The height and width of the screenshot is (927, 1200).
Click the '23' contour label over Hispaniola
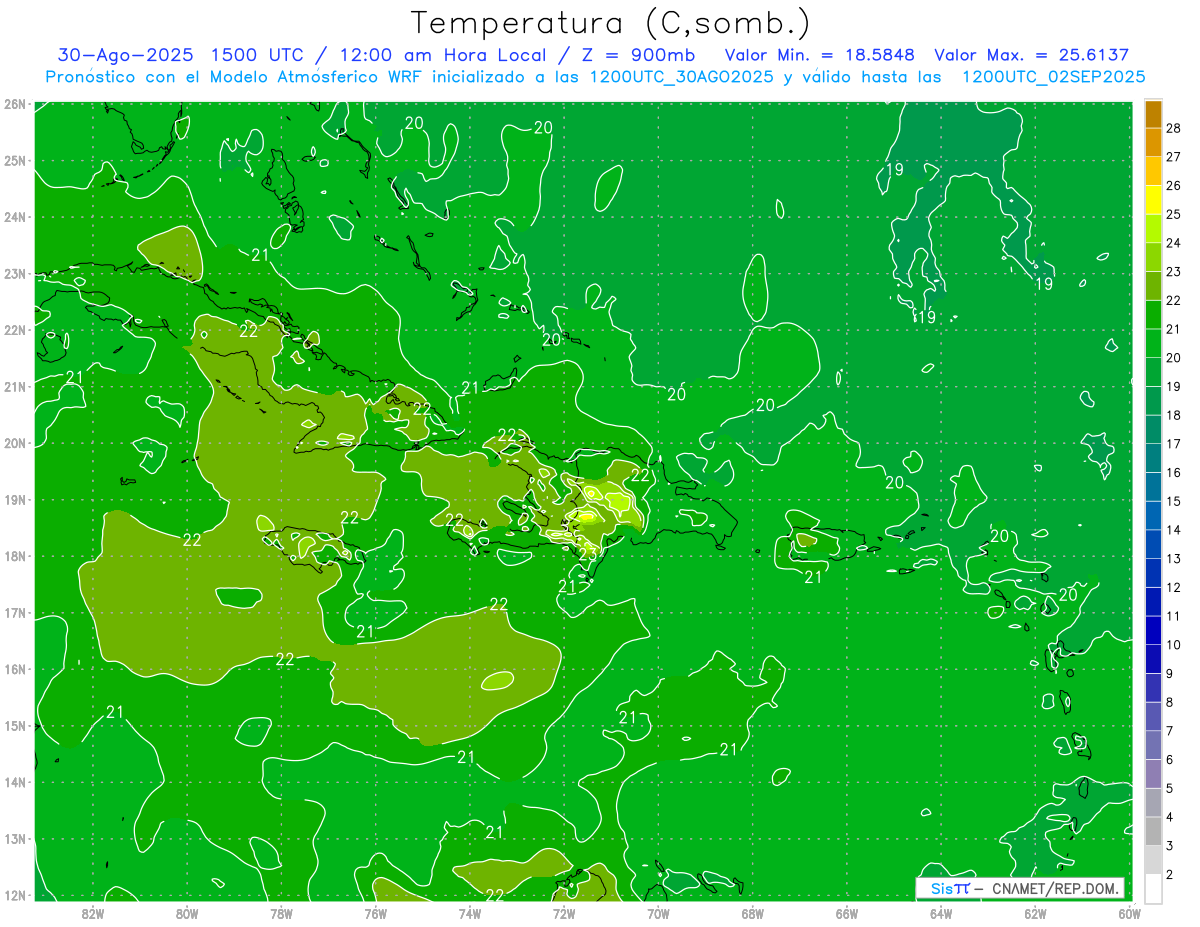click(589, 552)
